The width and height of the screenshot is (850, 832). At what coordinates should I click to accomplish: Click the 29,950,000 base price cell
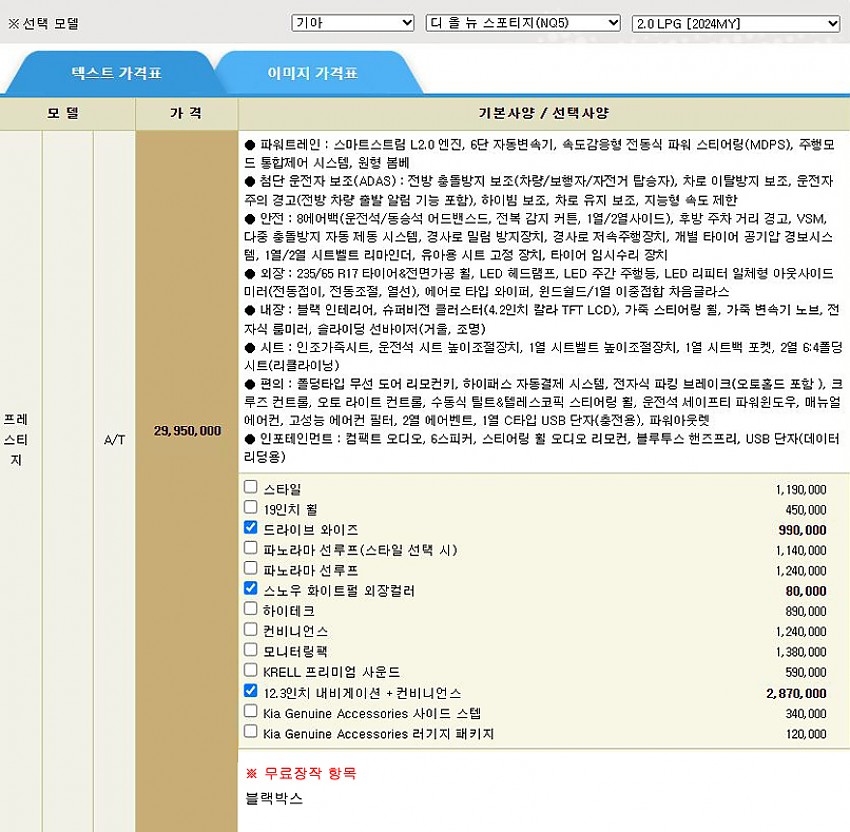187,431
